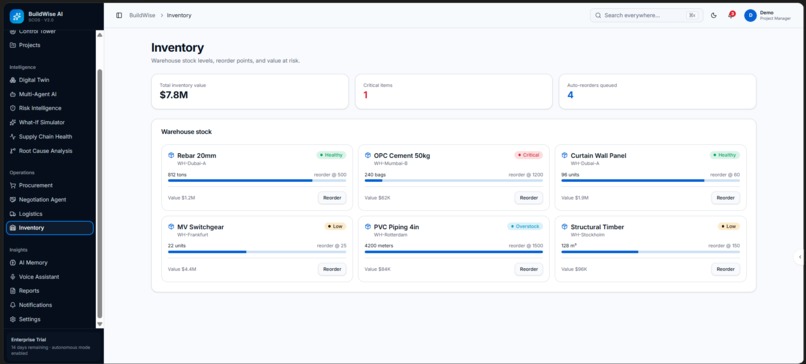This screenshot has height=364, width=806.
Task: Click the Logistics truck icon
Action: coord(13,214)
